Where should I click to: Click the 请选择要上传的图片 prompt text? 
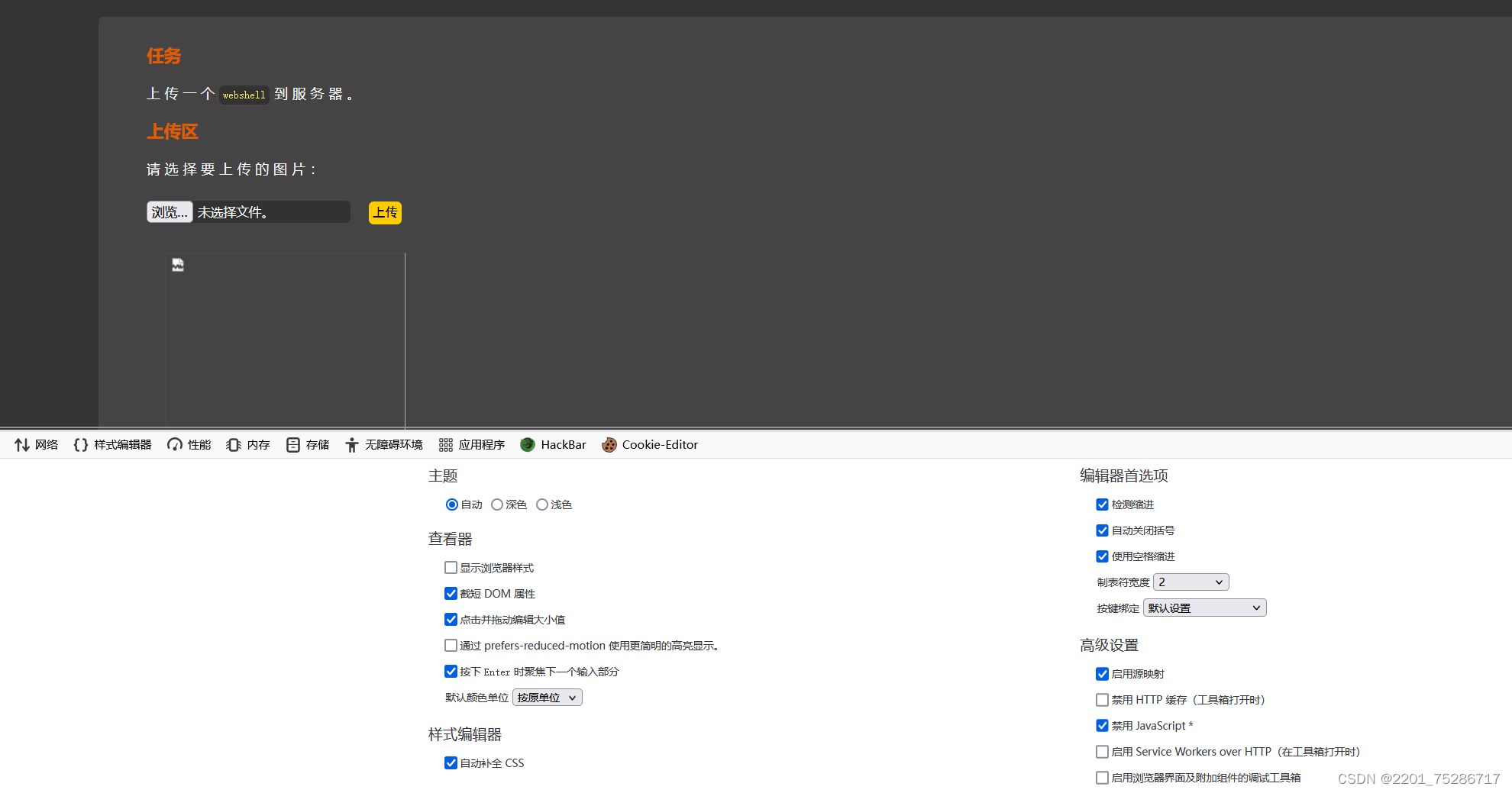(231, 169)
